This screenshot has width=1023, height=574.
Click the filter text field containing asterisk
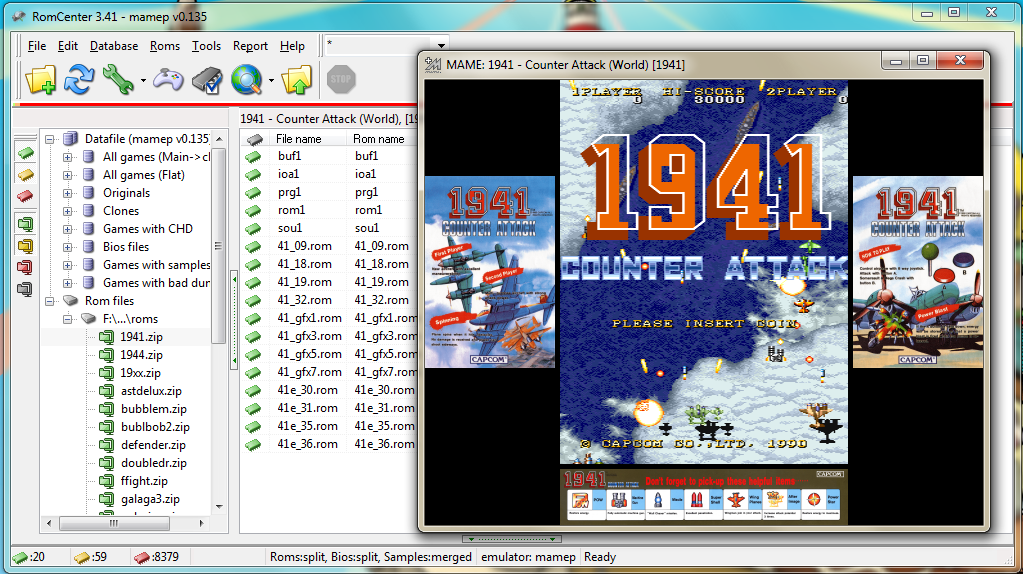click(378, 45)
